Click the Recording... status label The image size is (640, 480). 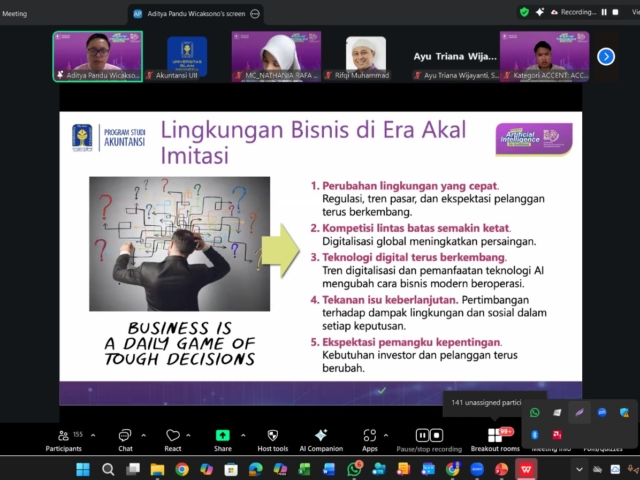tap(578, 12)
